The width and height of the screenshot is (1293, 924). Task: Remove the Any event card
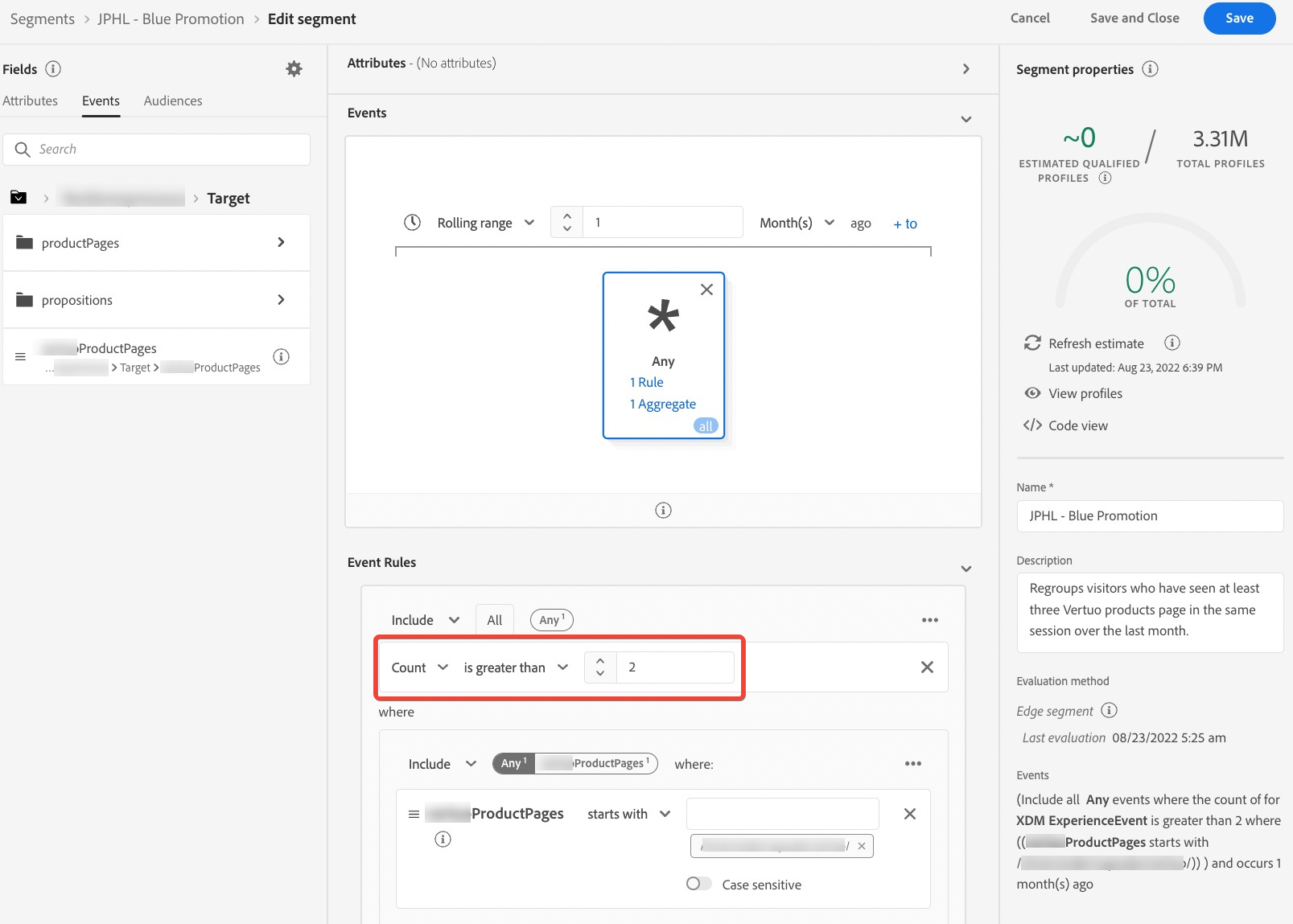706,290
